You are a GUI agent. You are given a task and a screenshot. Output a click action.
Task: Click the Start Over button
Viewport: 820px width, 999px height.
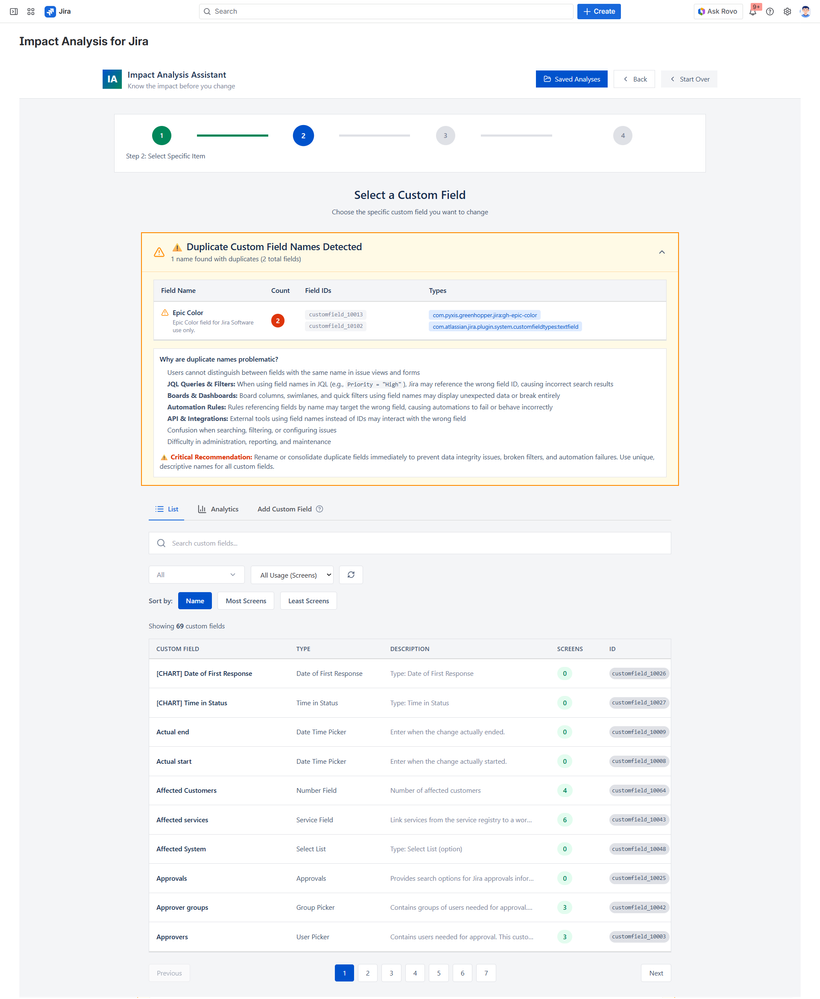coord(688,78)
